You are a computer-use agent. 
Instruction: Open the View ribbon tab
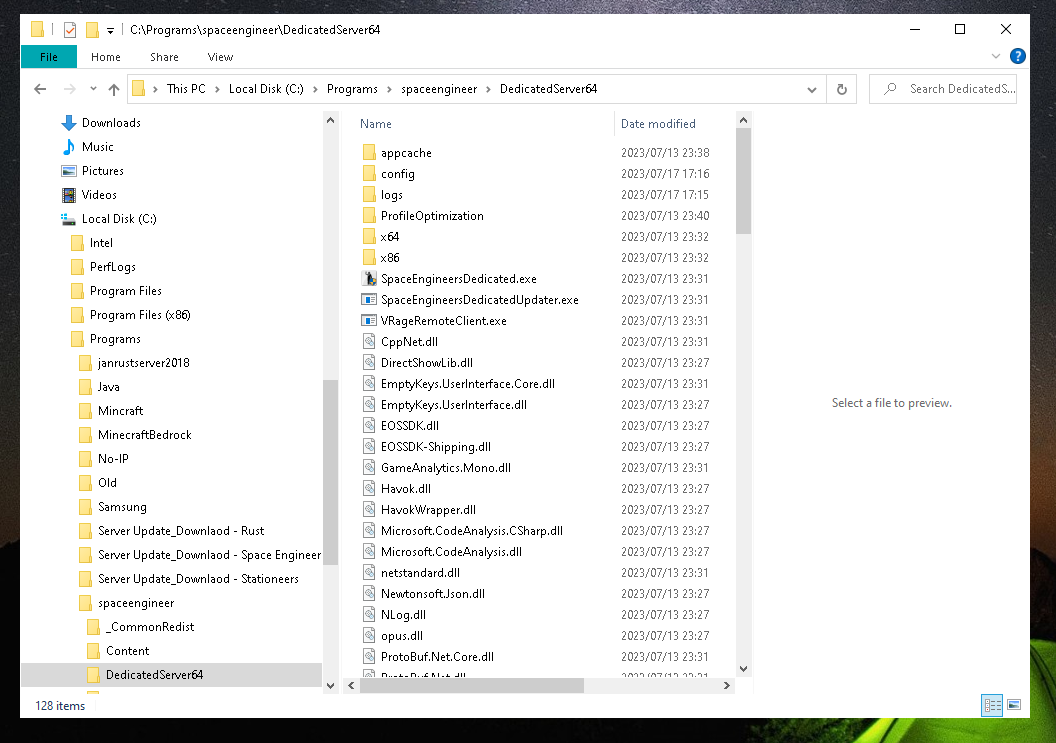[220, 57]
